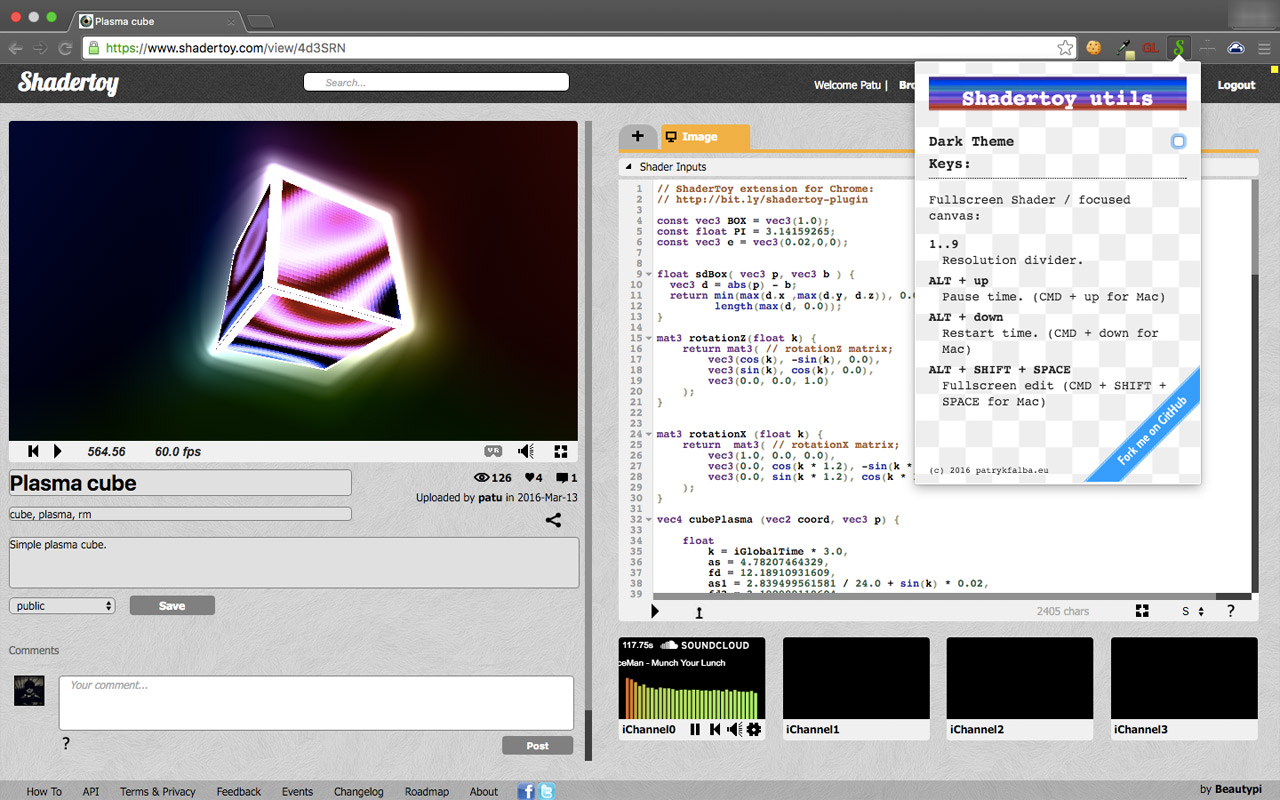Mute the shader preview audio
The image size is (1280, 800).
click(x=526, y=451)
